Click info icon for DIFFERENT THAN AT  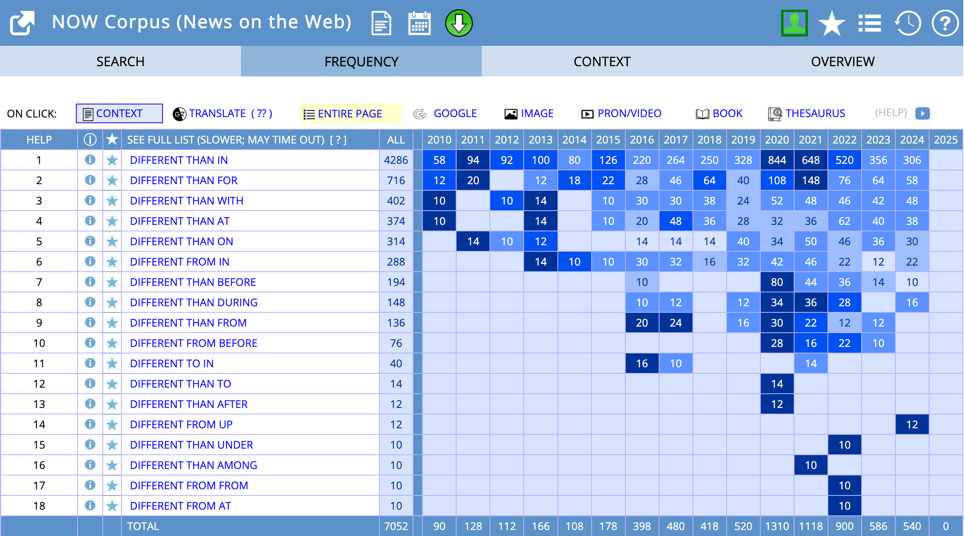(90, 221)
